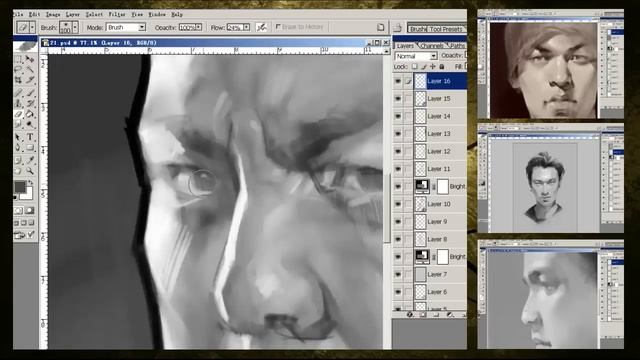Select the Zoom tool
The image size is (640, 360).
point(30,171)
